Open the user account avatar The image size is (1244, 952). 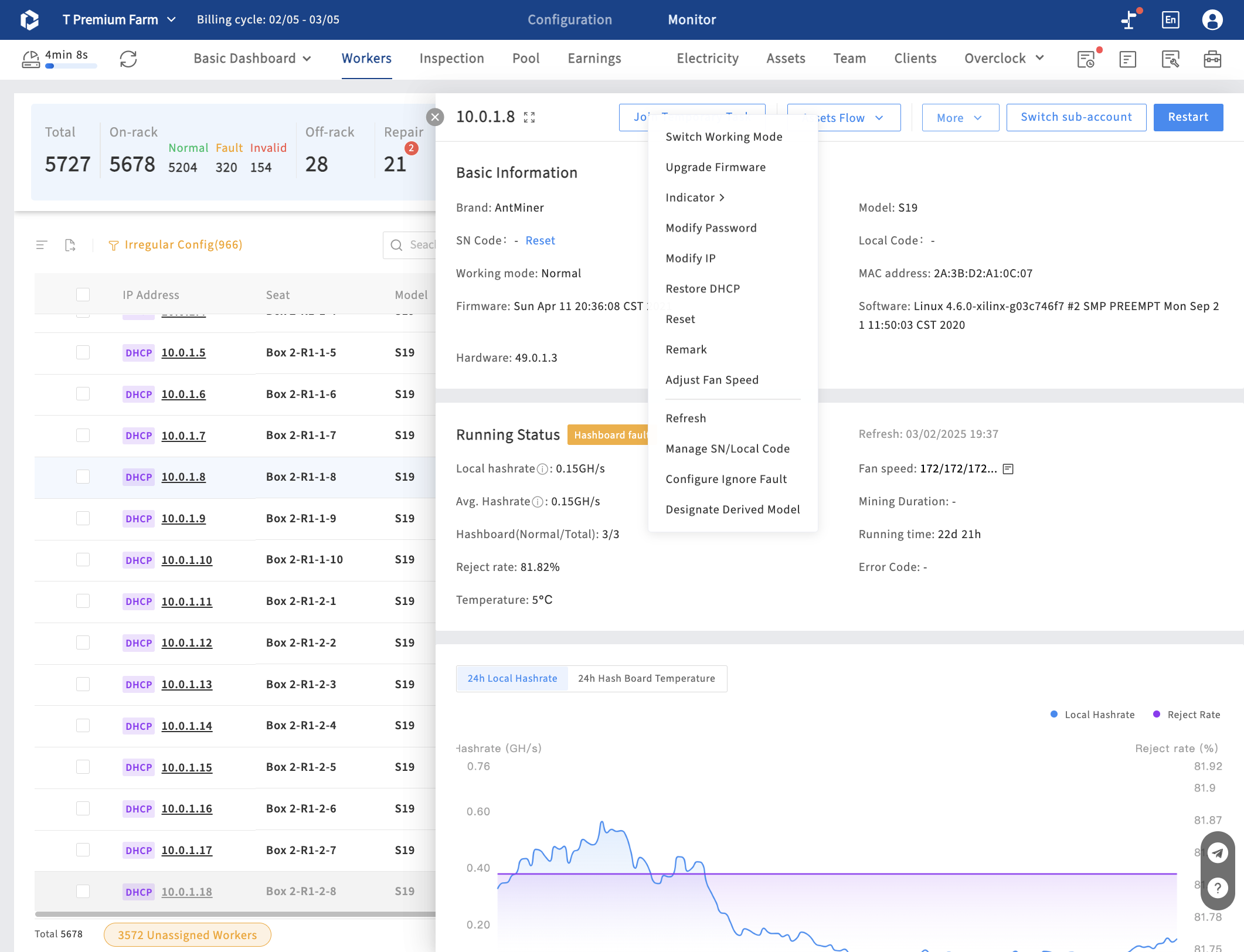[x=1212, y=20]
